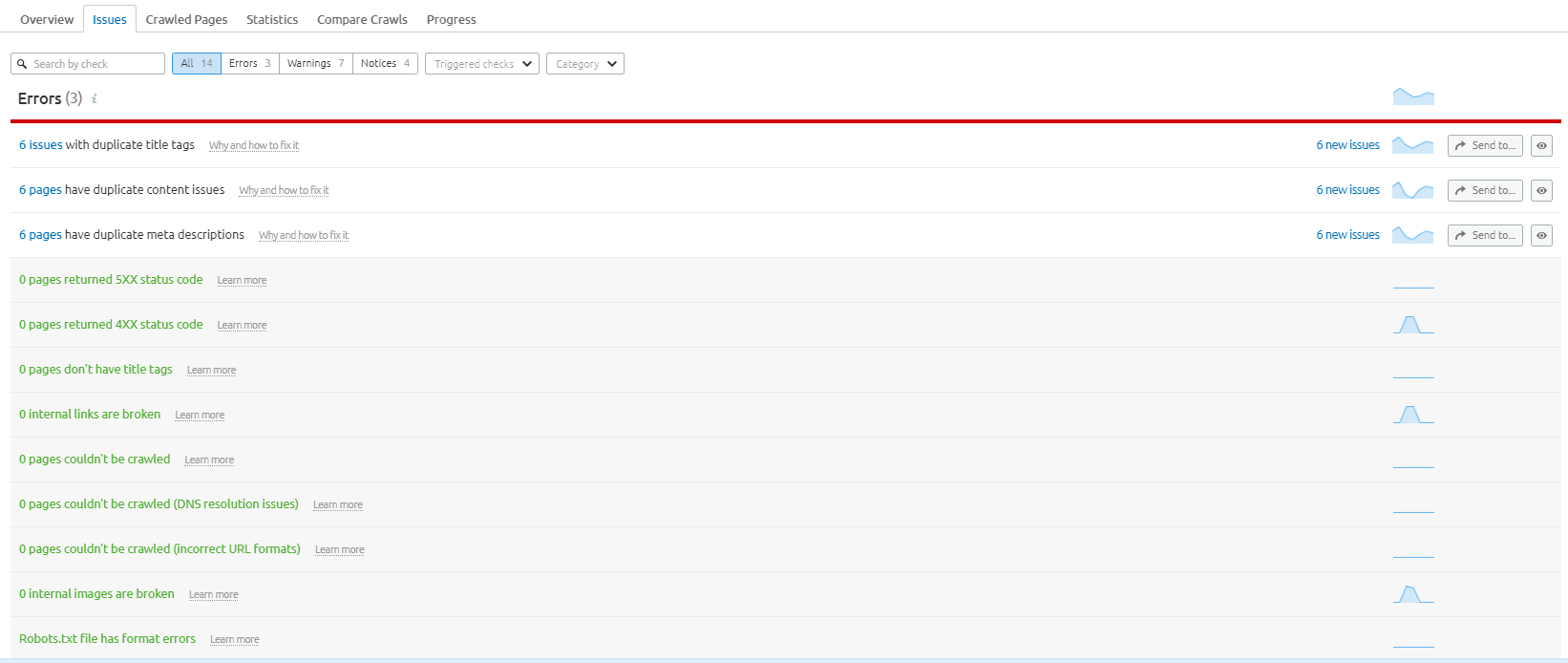Click trend graph for 4XX status code
Viewport: 1568px width, 663px height.
pos(1413,325)
